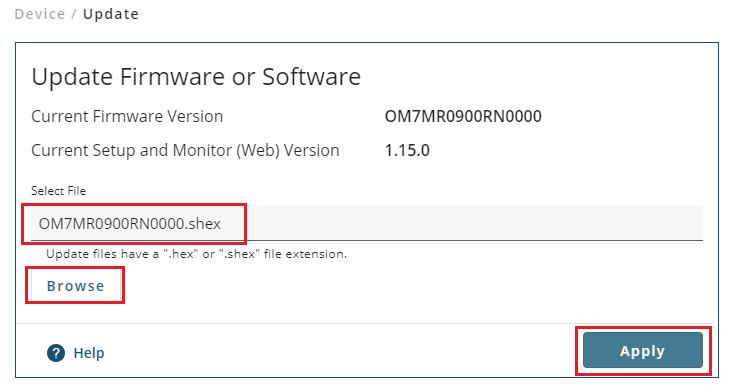Click the empty area of Select File field
This screenshot has height=391, width=737.
pyautogui.click(x=474, y=223)
